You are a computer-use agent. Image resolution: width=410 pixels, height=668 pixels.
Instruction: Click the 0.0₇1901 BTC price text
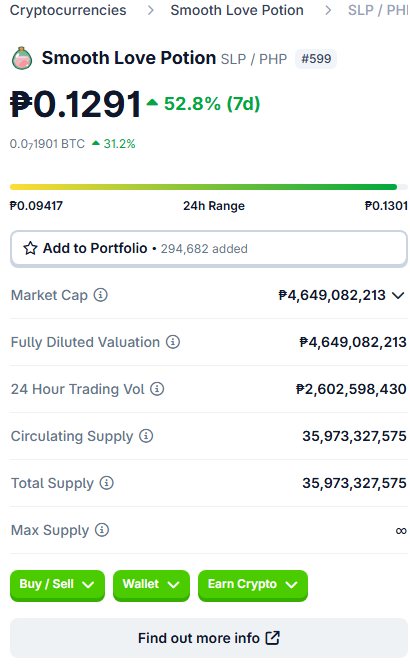(x=47, y=144)
